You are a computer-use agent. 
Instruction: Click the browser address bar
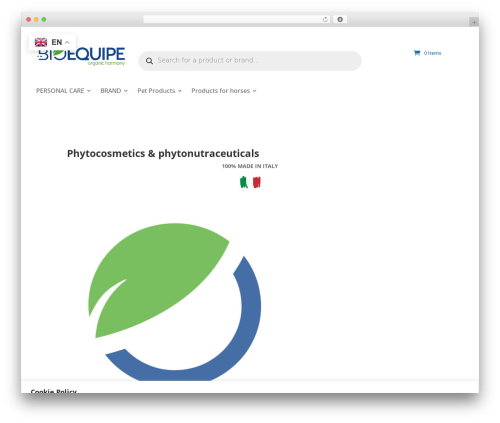click(x=237, y=19)
